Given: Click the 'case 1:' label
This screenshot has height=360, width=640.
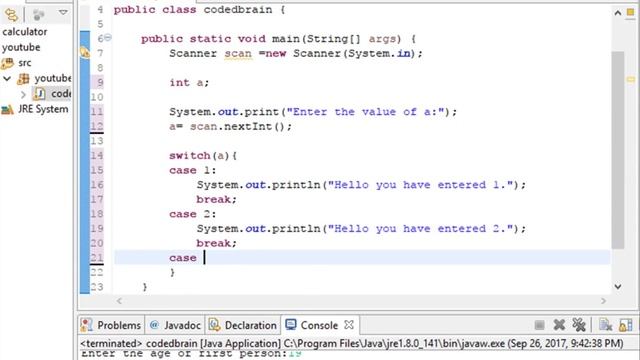Looking at the screenshot, I should [193, 170].
